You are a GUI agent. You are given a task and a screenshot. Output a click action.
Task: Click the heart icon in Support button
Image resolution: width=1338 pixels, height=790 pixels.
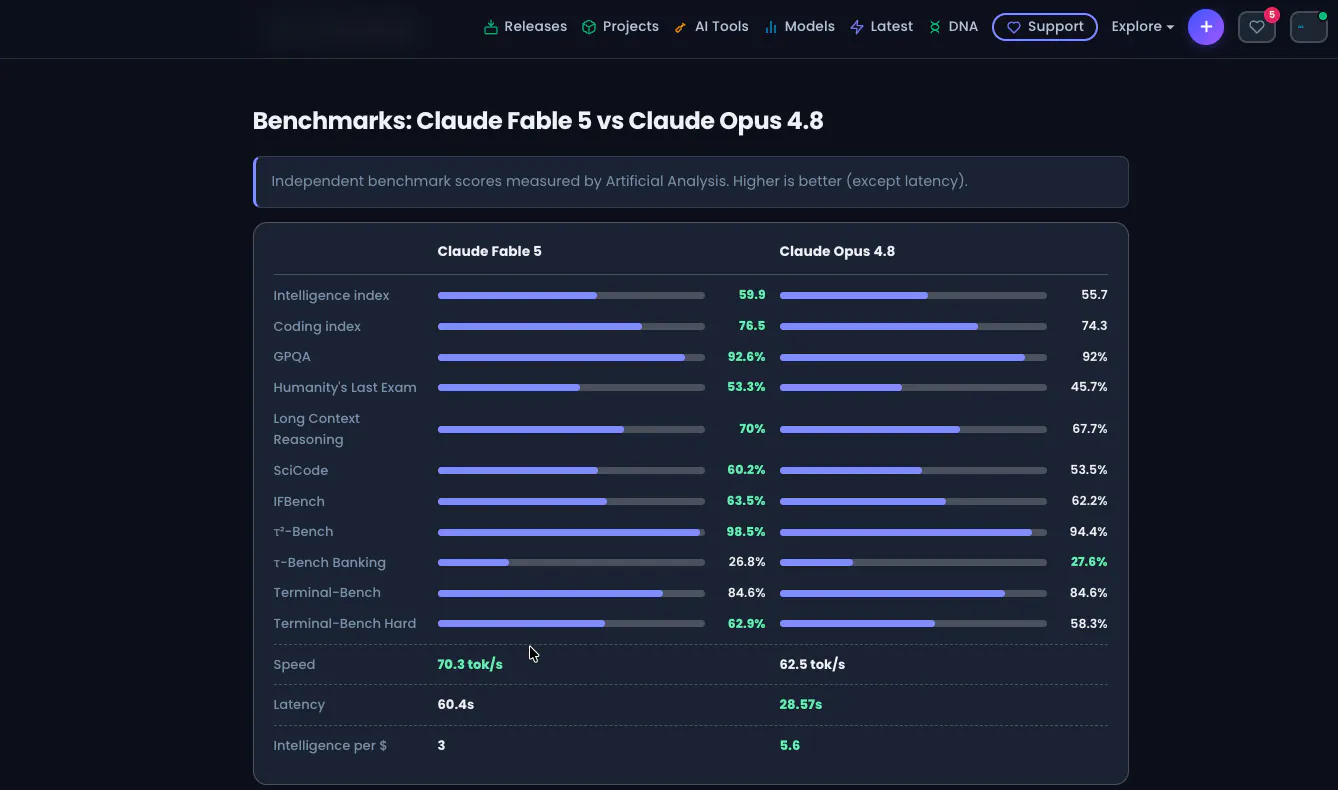(x=1014, y=27)
